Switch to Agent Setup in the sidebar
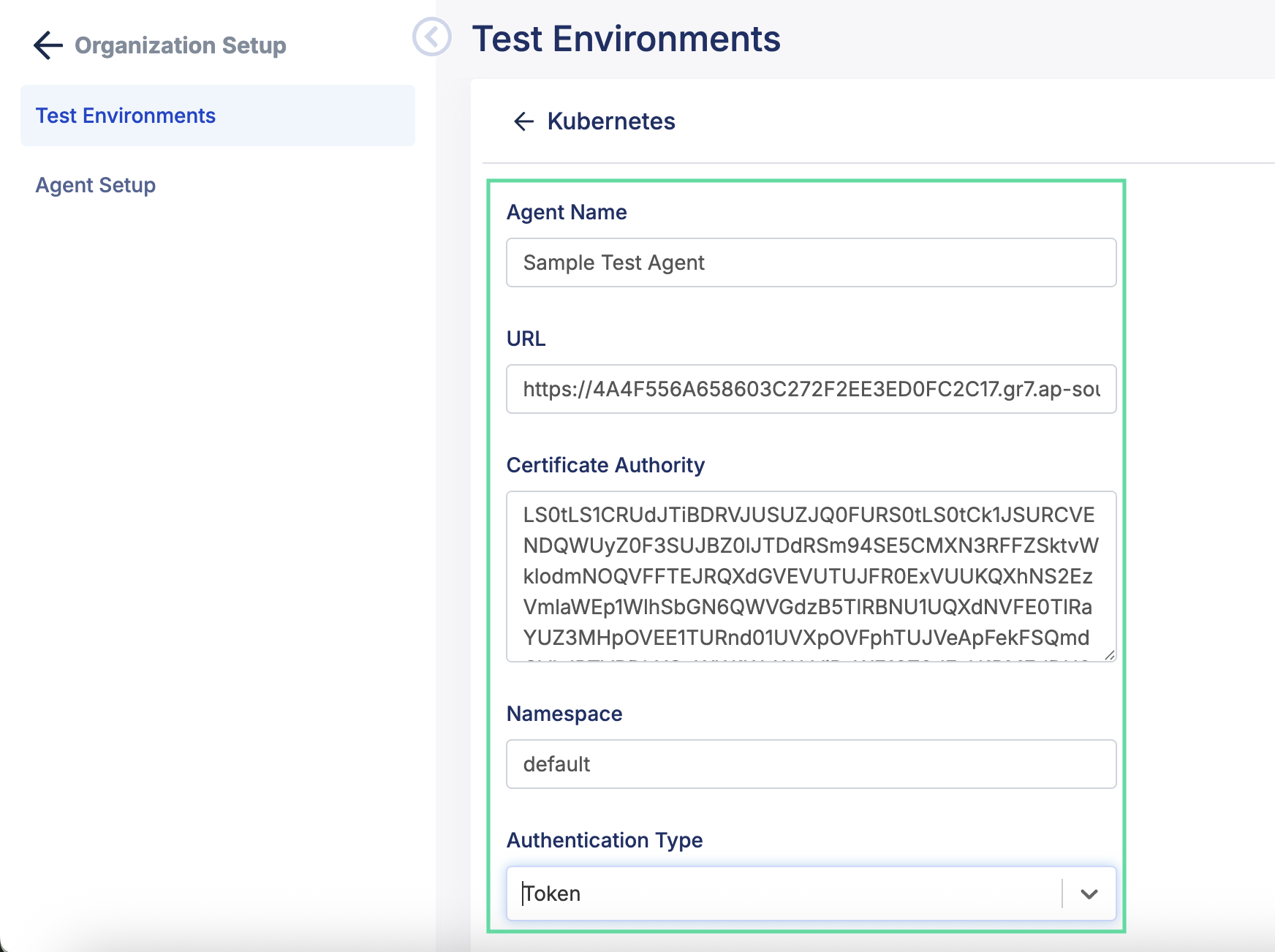This screenshot has width=1275, height=952. click(96, 185)
